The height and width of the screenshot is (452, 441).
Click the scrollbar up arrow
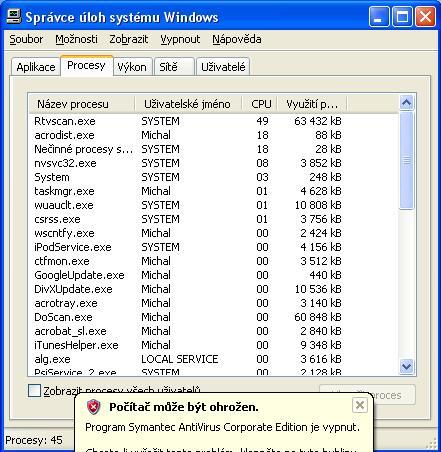coord(406,102)
